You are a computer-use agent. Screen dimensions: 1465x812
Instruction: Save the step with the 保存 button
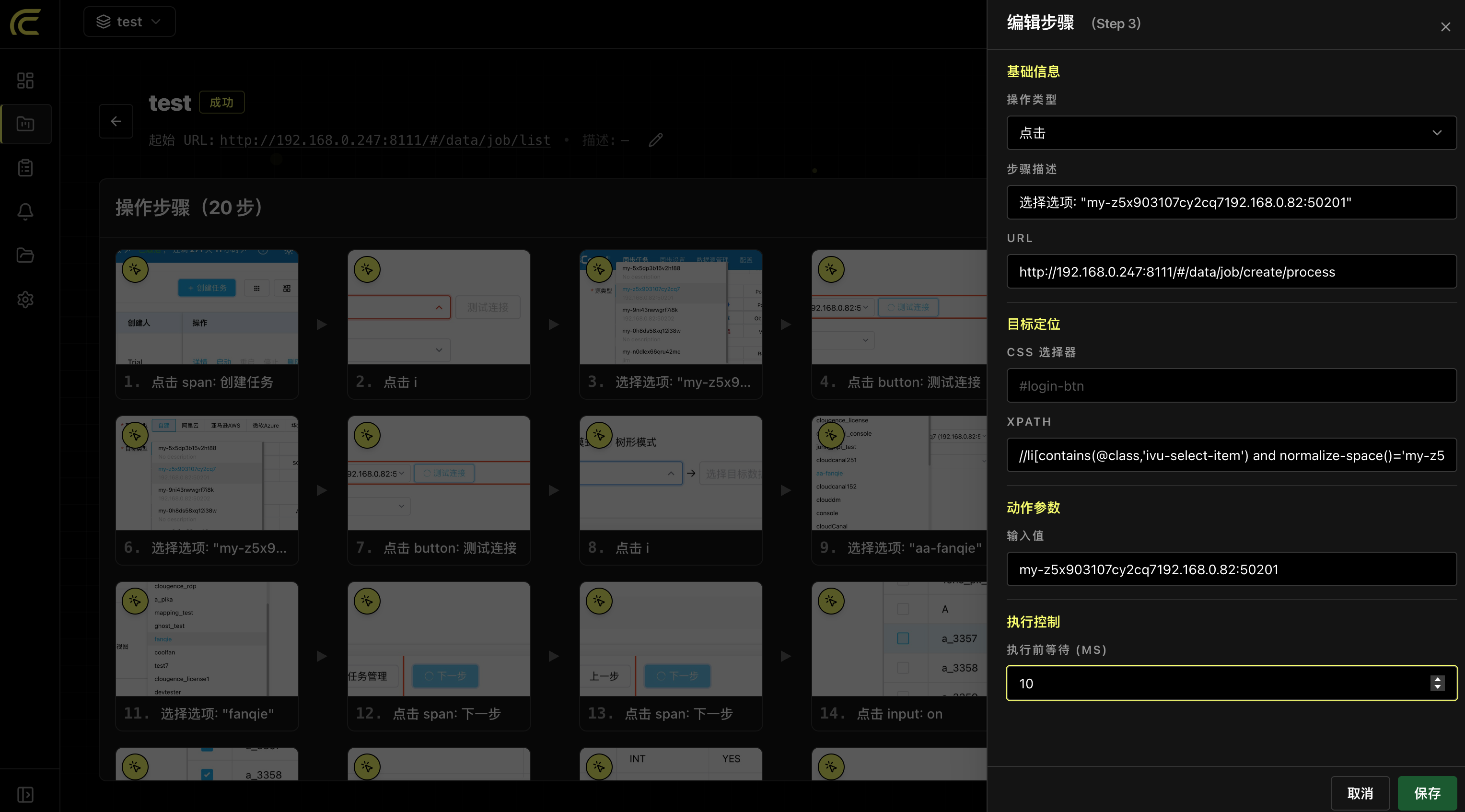tap(1427, 793)
